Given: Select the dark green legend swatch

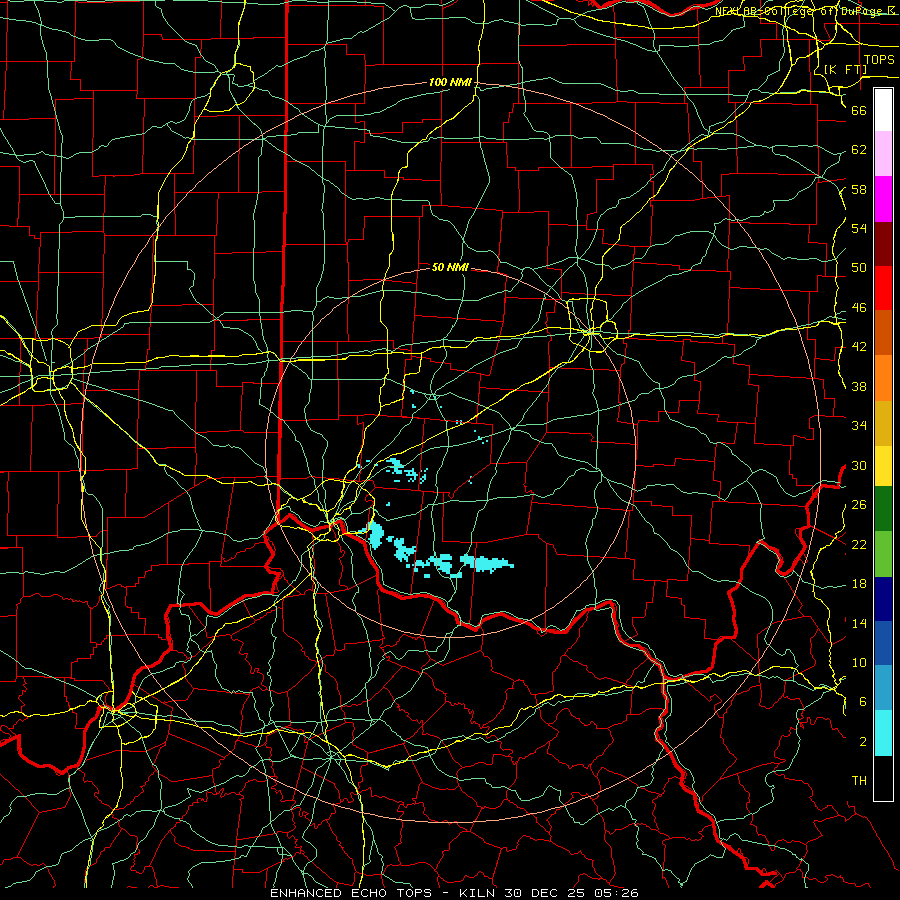Looking at the screenshot, I should coord(883,509).
